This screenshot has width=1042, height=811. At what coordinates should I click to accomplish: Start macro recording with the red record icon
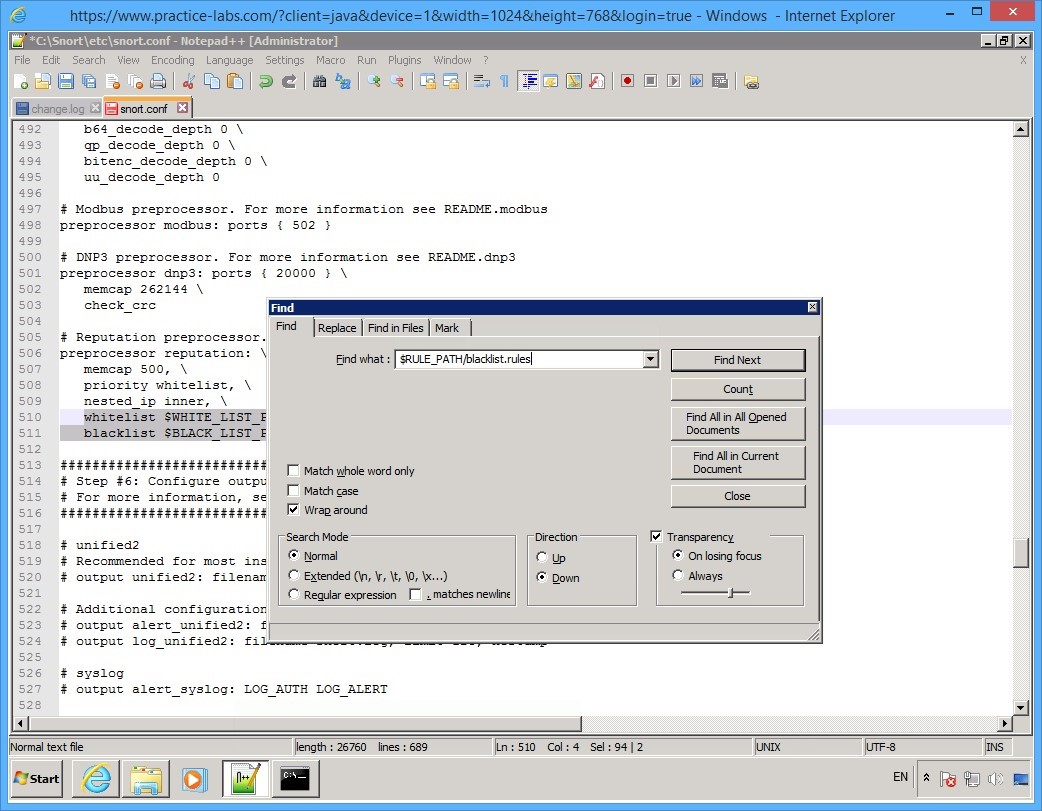tap(627, 81)
